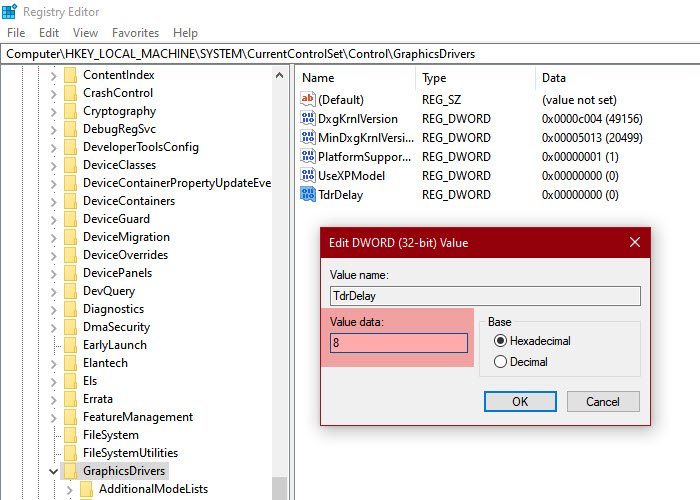Image resolution: width=700 pixels, height=500 pixels.
Task: Select the FileSystem tree key
Action: (111, 435)
